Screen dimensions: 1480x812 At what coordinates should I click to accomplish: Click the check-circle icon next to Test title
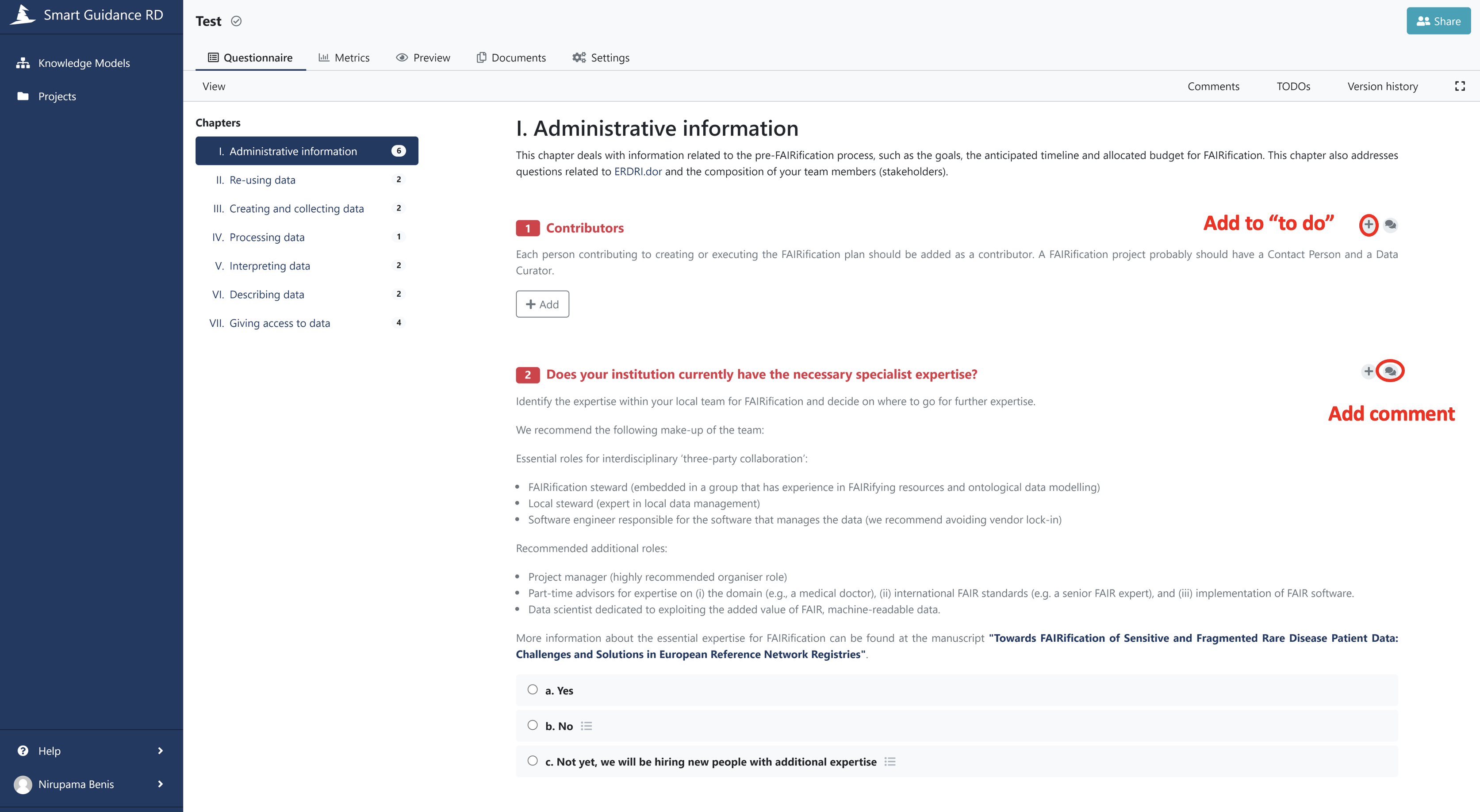pyautogui.click(x=236, y=21)
